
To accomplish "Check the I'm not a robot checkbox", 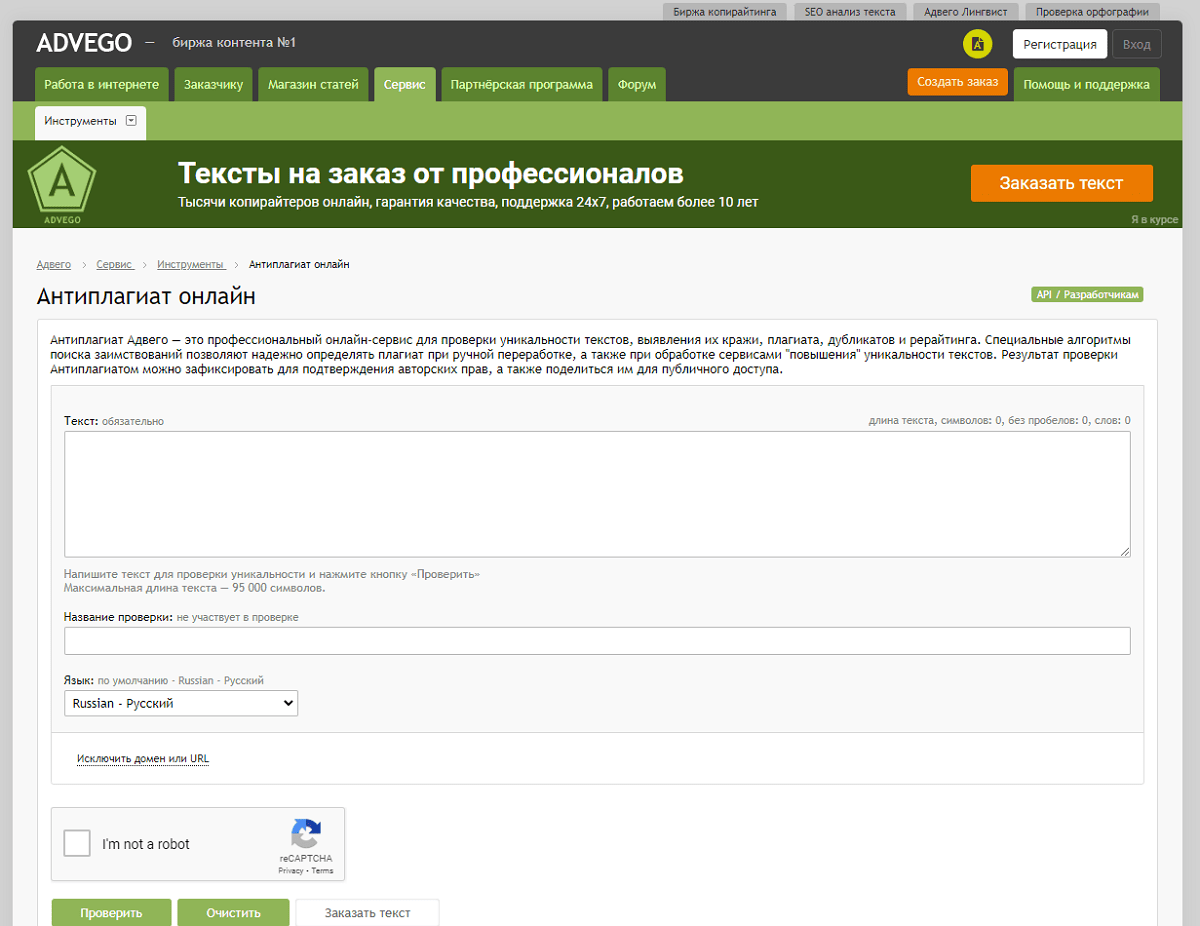I will pyautogui.click(x=77, y=844).
